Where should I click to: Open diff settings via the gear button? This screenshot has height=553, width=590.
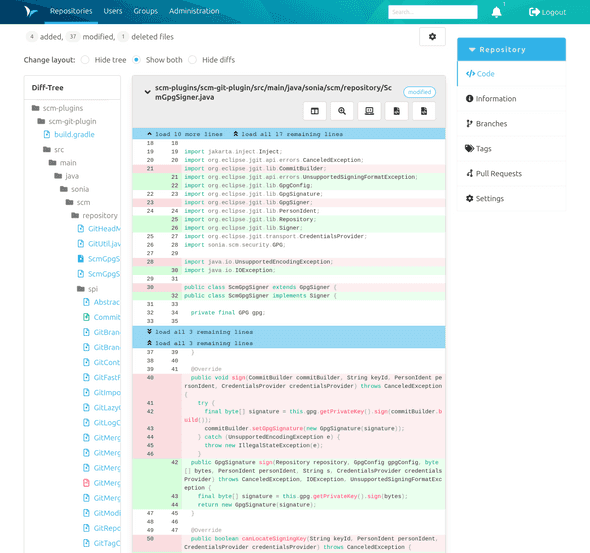click(x=432, y=36)
